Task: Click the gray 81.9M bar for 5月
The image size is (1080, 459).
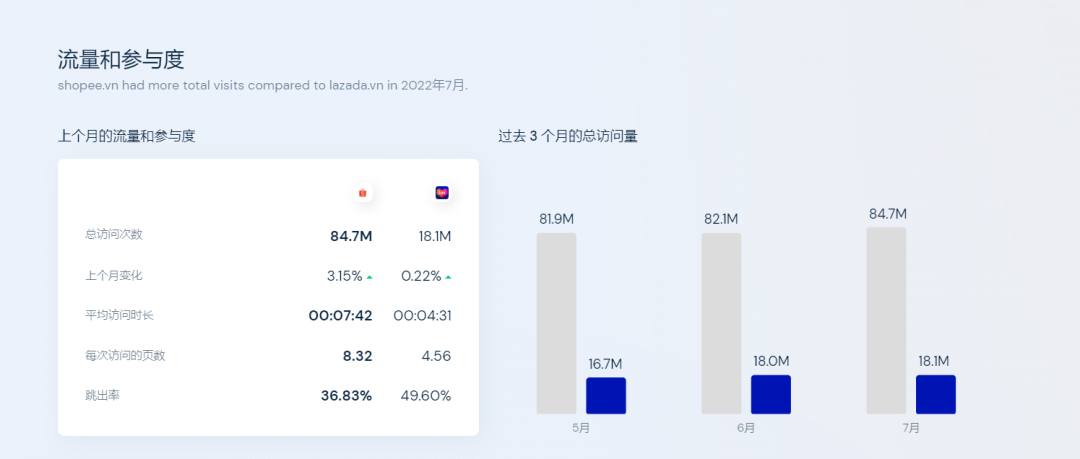Action: pyautogui.click(x=557, y=323)
